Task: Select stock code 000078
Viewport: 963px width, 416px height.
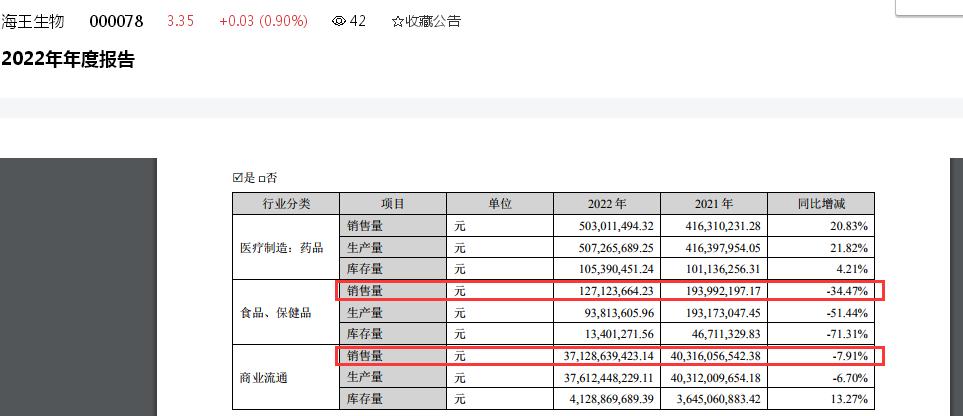Action: click(x=116, y=22)
